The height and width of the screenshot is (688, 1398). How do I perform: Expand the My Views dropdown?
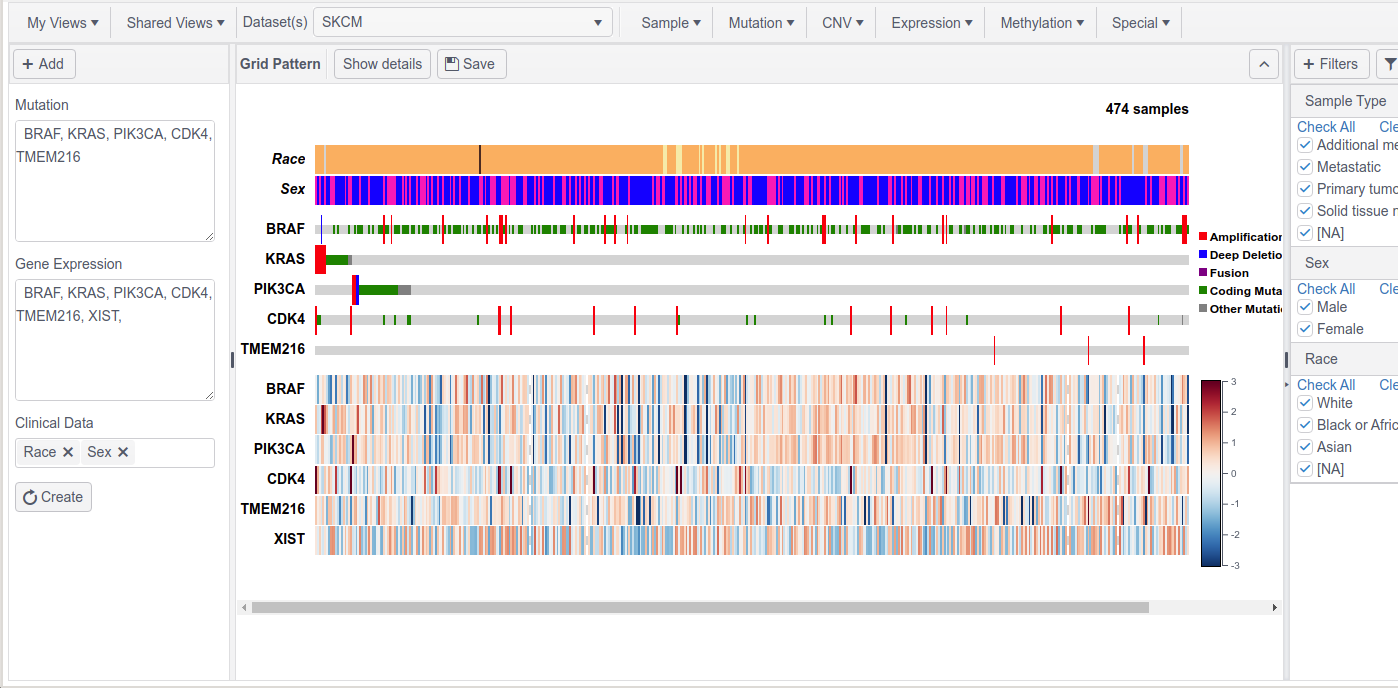point(62,22)
